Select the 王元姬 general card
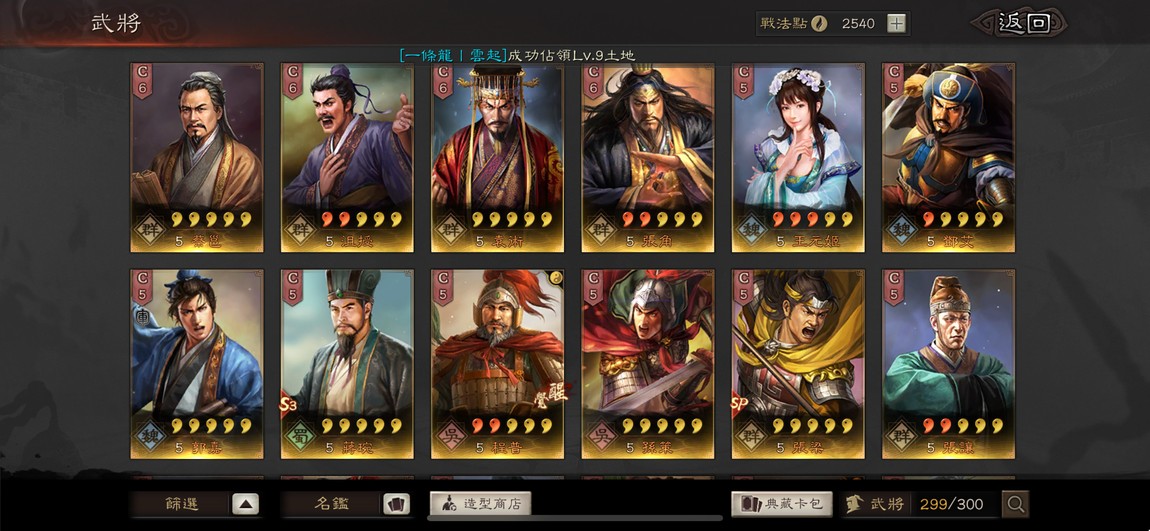 click(x=798, y=158)
